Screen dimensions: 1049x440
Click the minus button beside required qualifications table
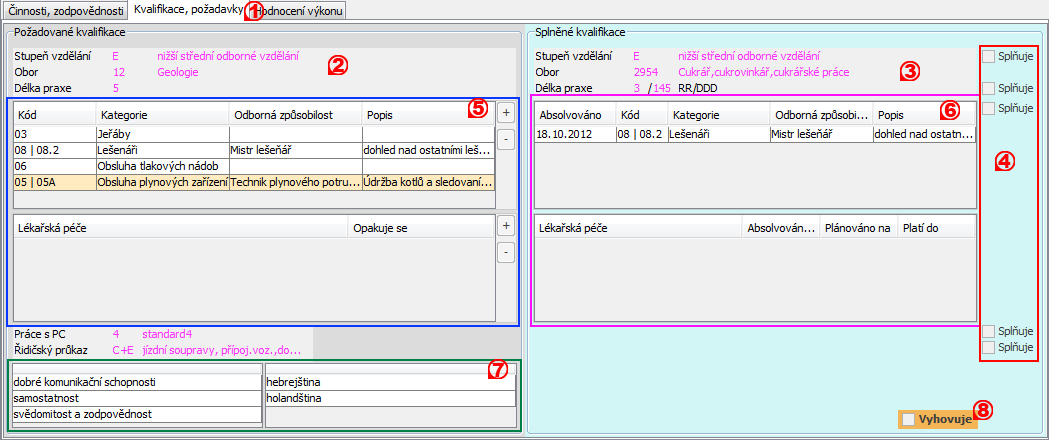point(505,139)
